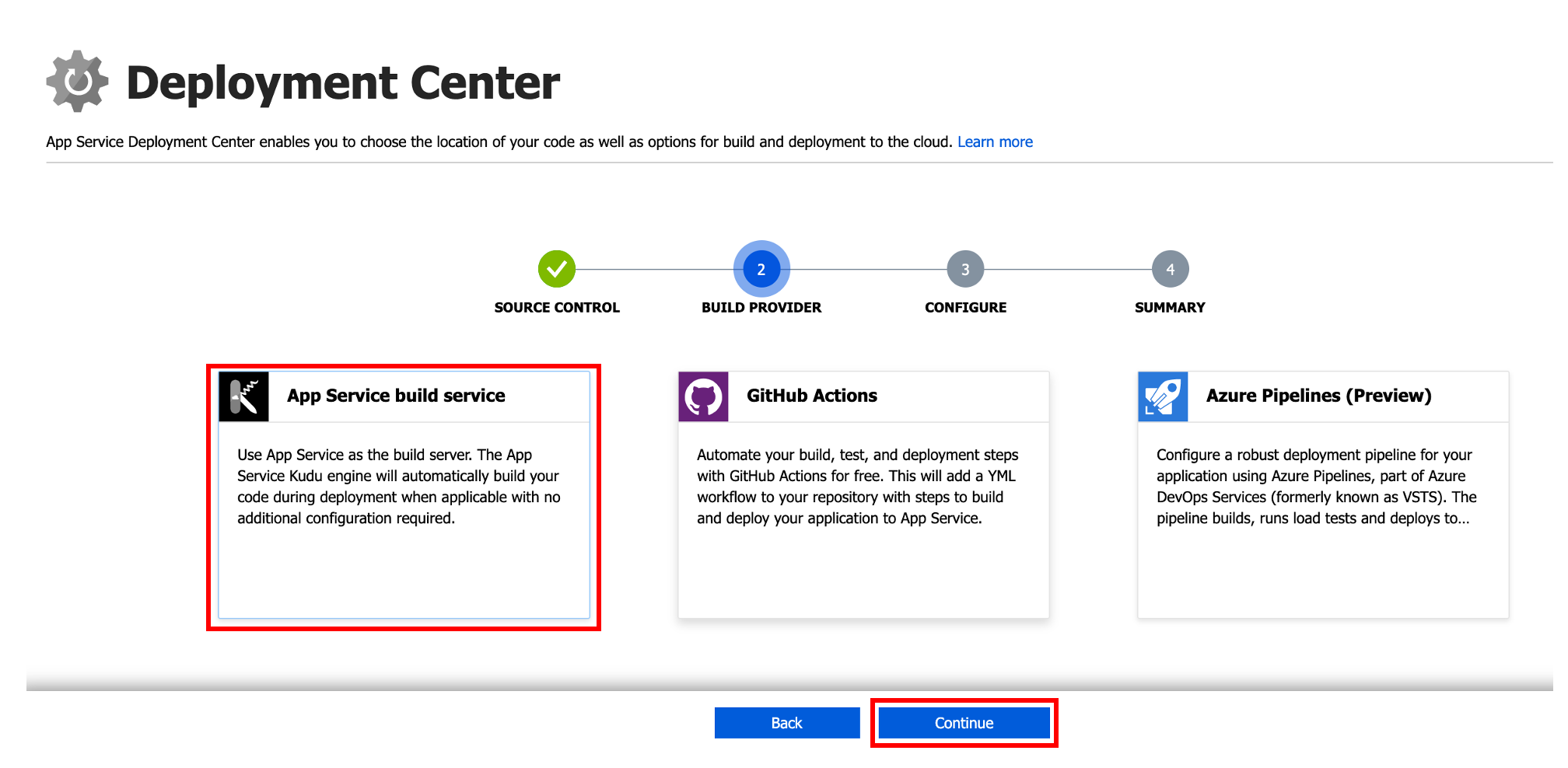Select the GitHub Actions description text
The width and height of the screenshot is (1568, 768).
pyautogui.click(x=857, y=487)
